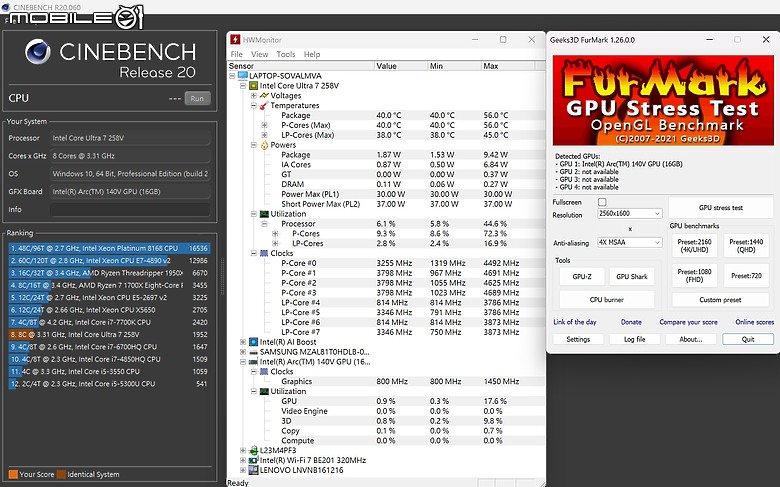Viewport: 780px width, 487px height.
Task: Click the Powers flame icon
Action: pos(264,145)
